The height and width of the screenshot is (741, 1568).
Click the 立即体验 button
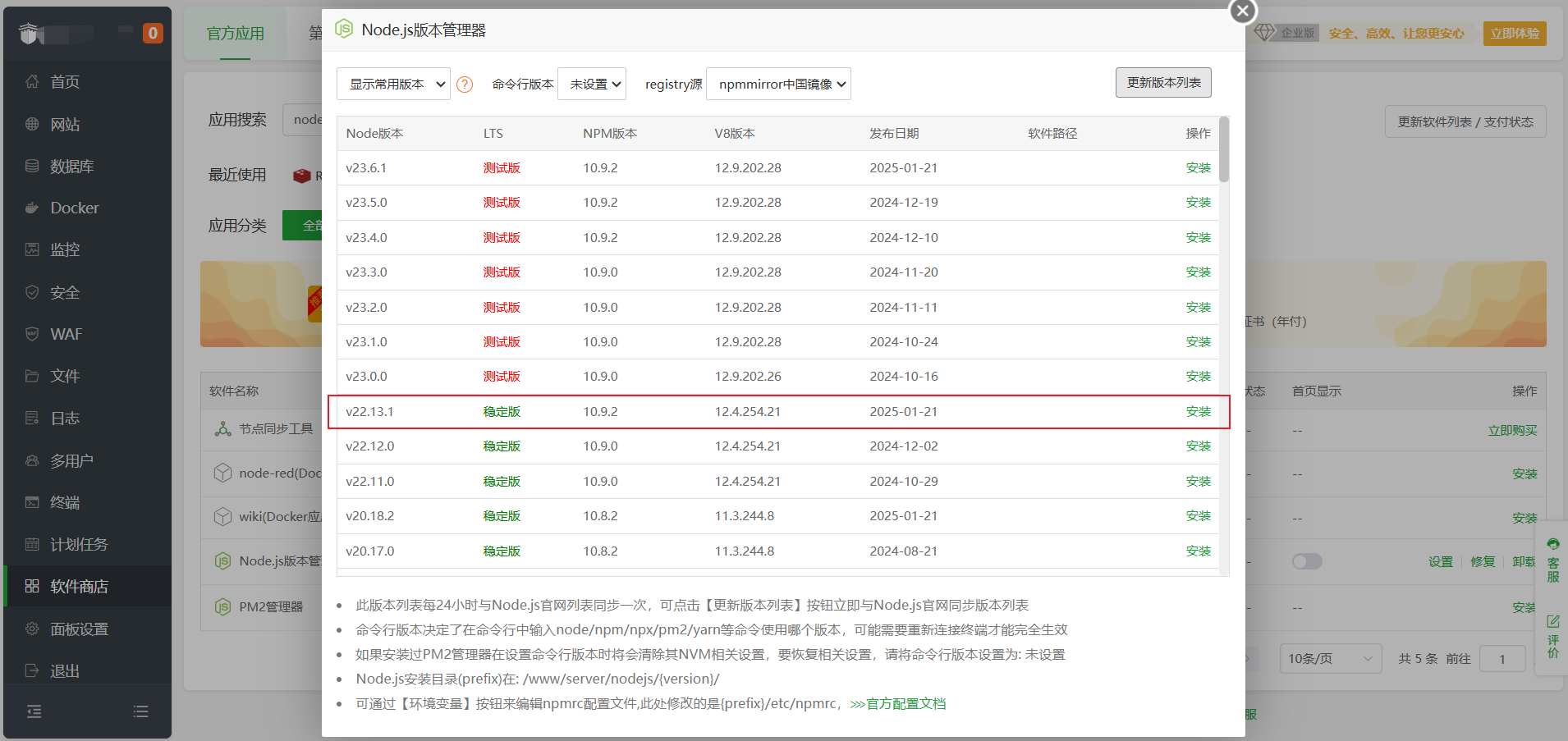click(1515, 33)
